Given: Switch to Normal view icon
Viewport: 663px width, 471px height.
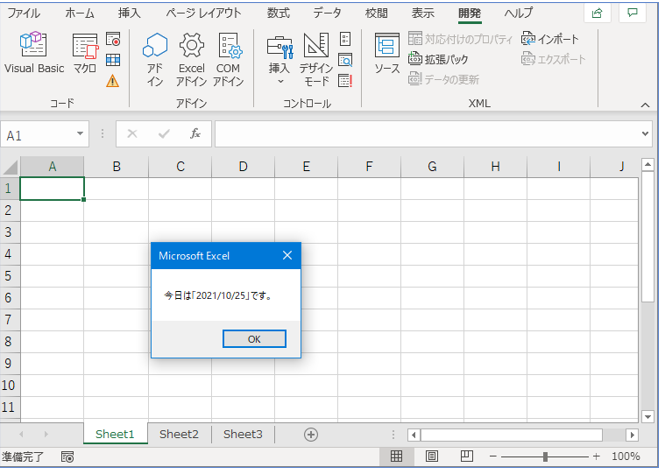Looking at the screenshot, I should pos(396,456).
